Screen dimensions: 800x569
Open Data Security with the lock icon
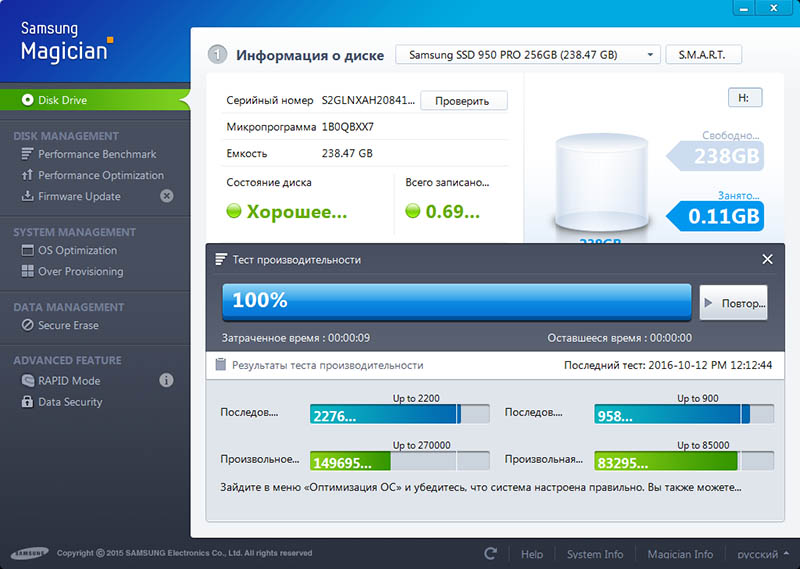tap(29, 402)
